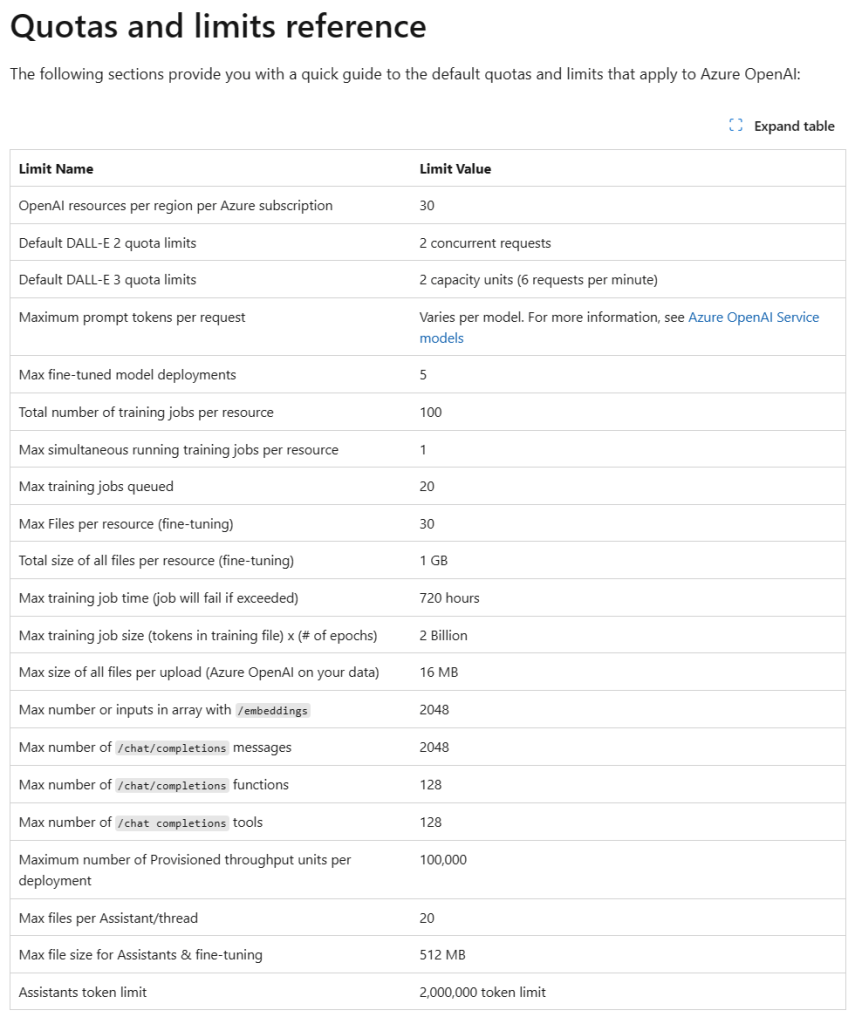This screenshot has height=1024, width=855.
Task: Click the Default DALL-E 2 quota limits cell
Action: coord(107,243)
